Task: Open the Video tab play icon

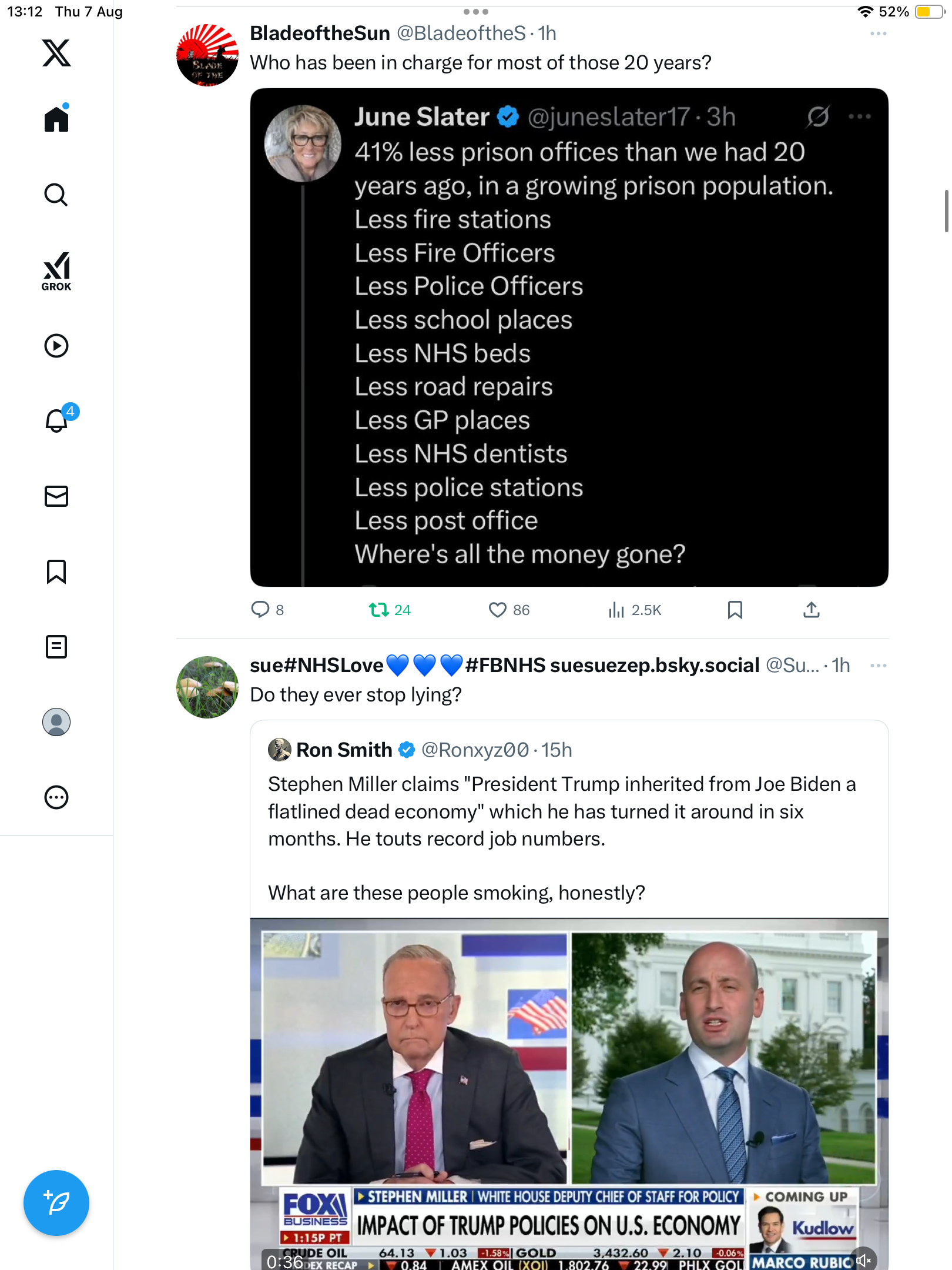Action: [x=56, y=346]
